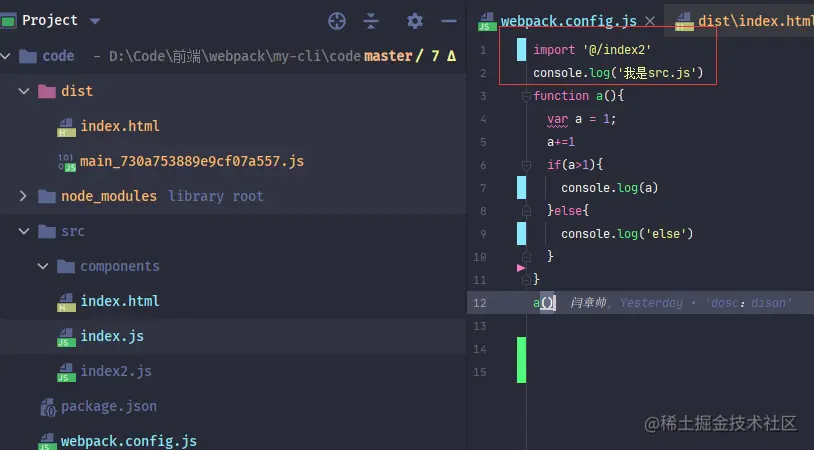Click the locate opened file crosshair icon
The image size is (814, 450).
point(337,21)
